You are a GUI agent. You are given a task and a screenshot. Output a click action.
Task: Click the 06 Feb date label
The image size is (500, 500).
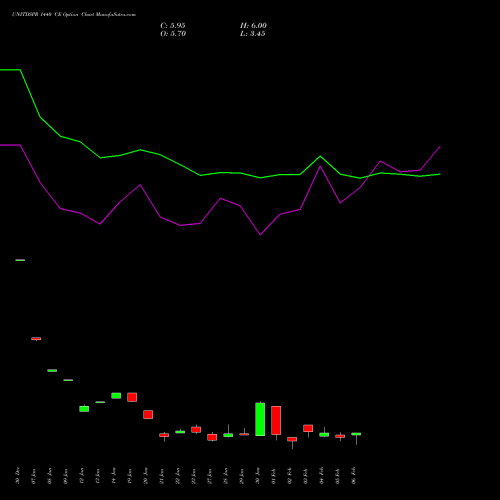click(354, 476)
